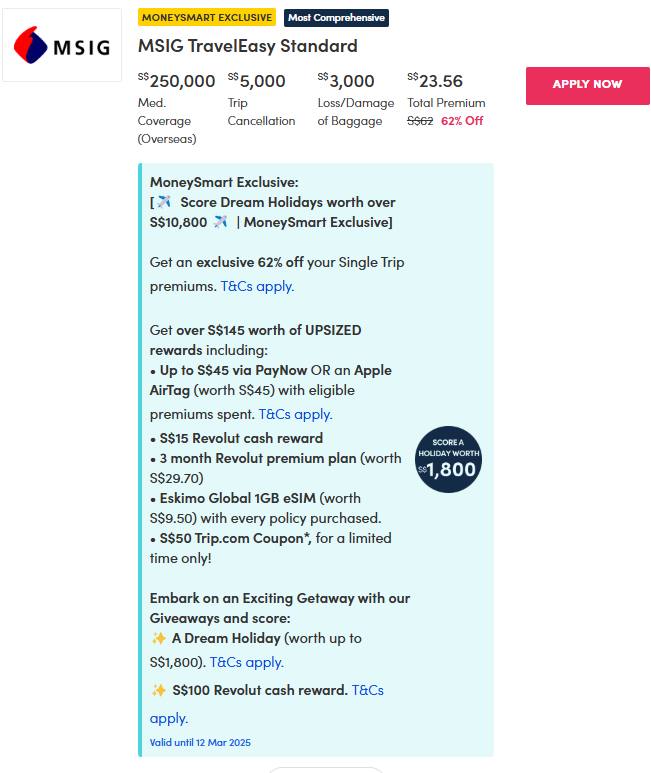
Task: Click the airplane emoji after S$10,800
Action: click(x=221, y=221)
